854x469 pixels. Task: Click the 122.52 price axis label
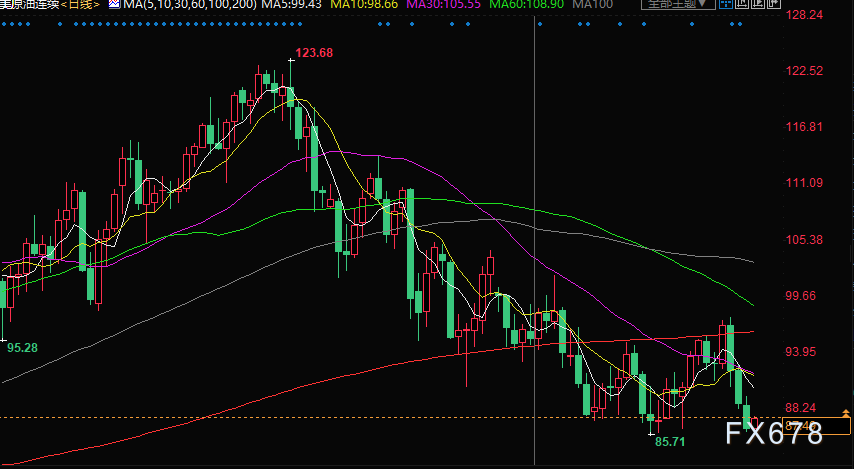point(804,71)
